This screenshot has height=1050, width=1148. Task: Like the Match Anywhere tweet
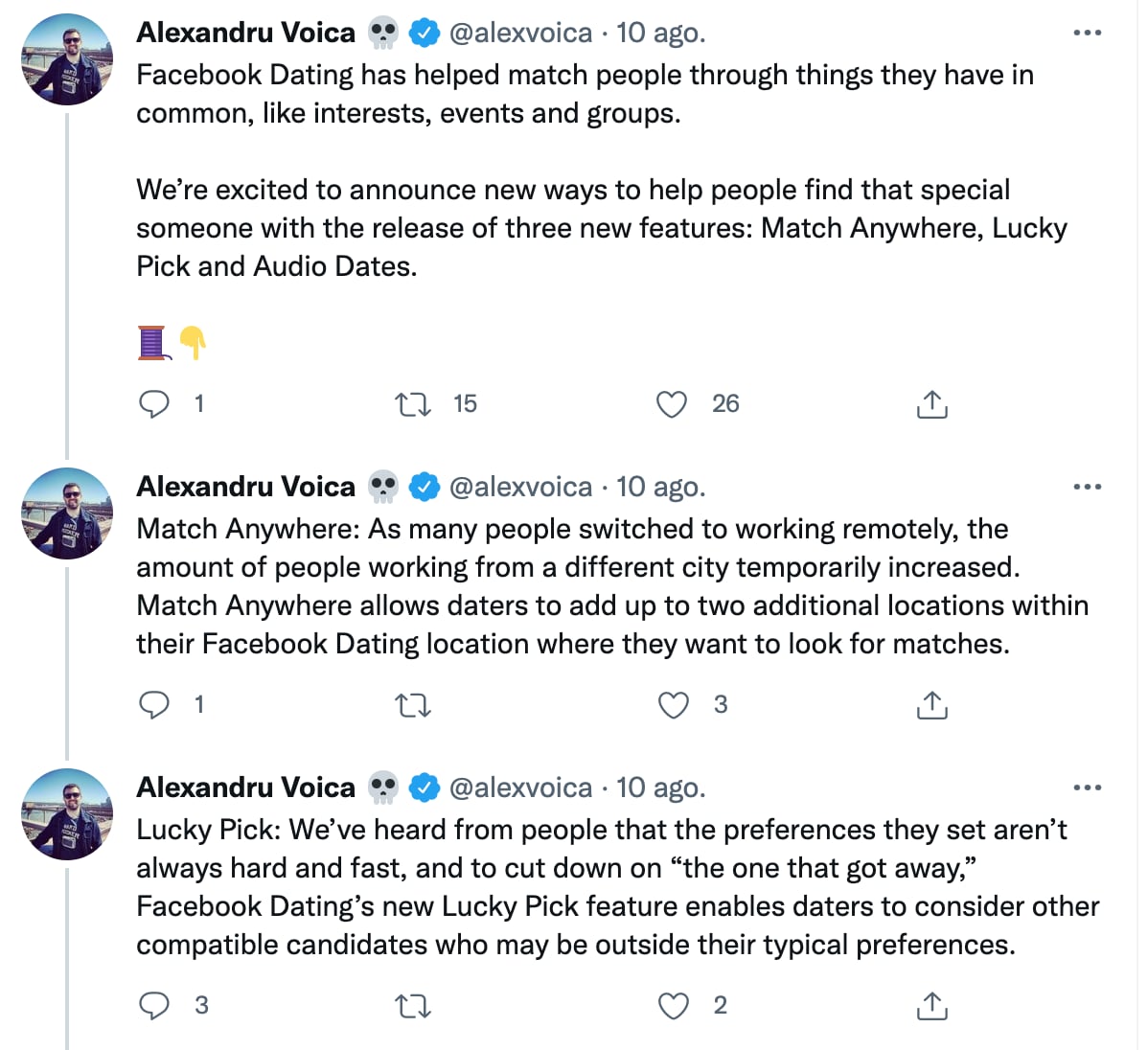[674, 705]
